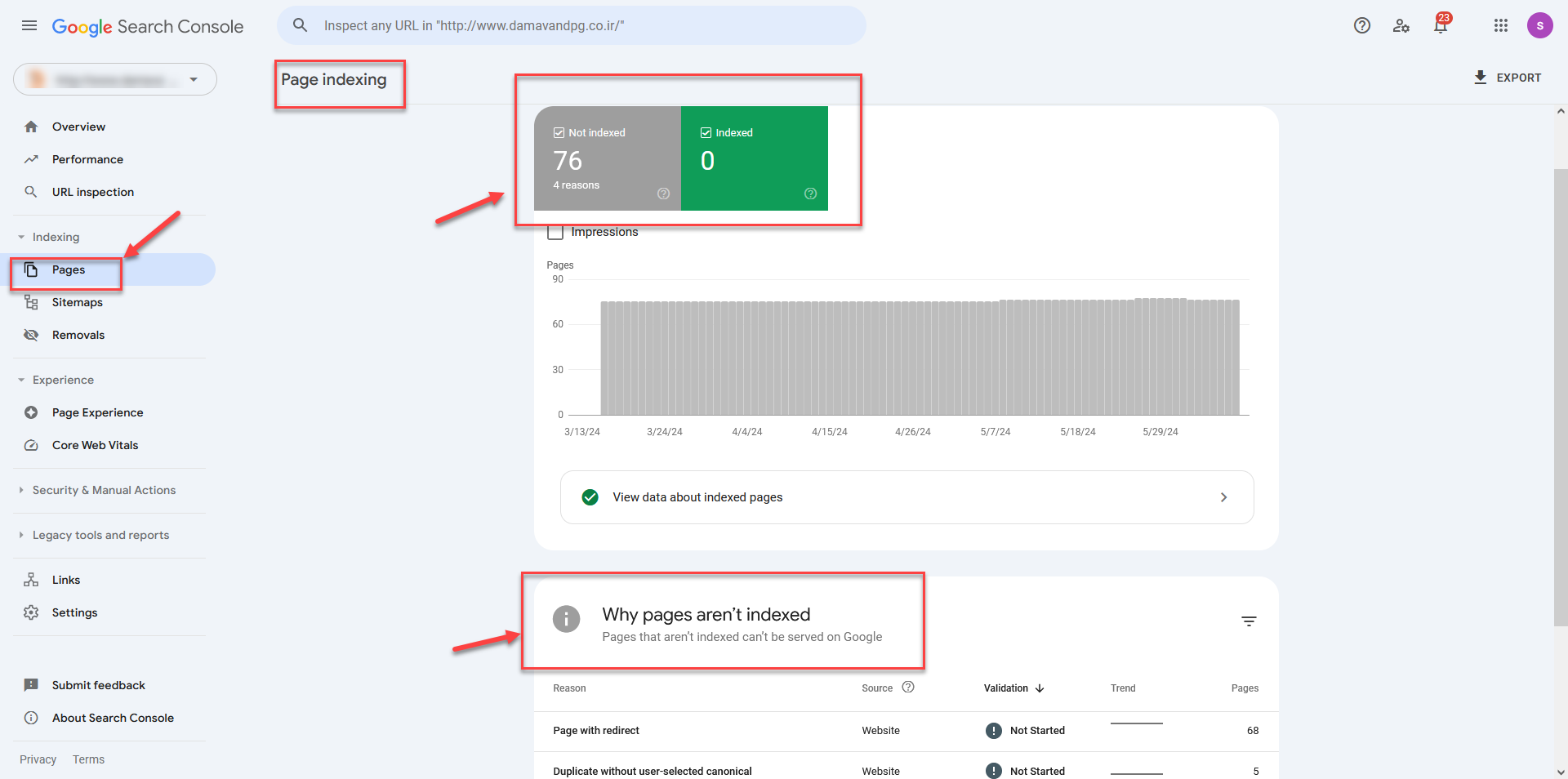
Task: Click the user account avatar
Action: [1539, 25]
